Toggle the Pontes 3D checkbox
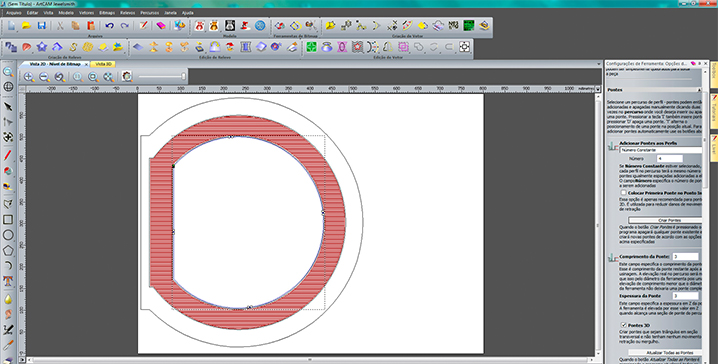 point(623,325)
